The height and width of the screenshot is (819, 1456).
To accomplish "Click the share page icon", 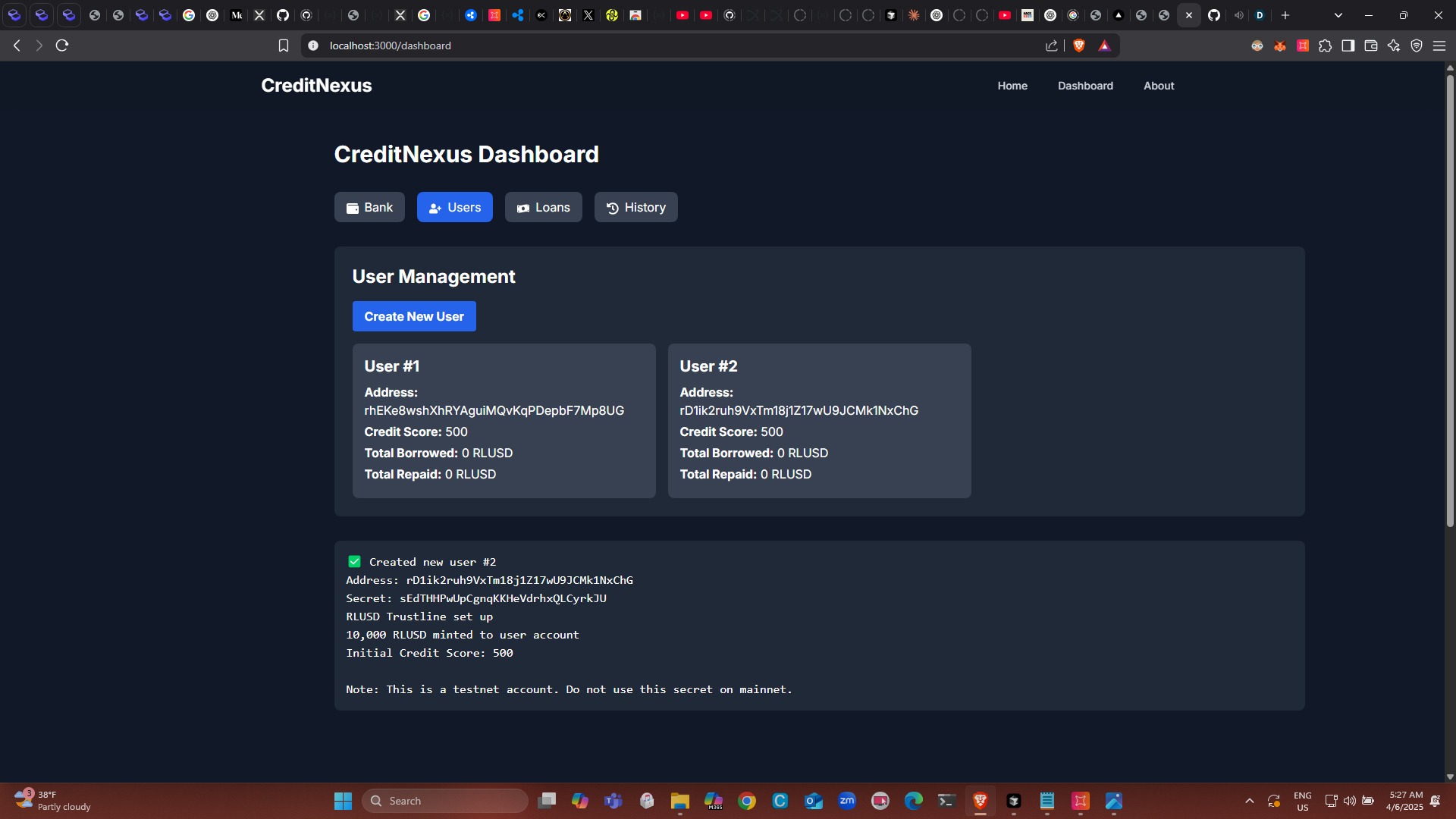I will (x=1052, y=45).
